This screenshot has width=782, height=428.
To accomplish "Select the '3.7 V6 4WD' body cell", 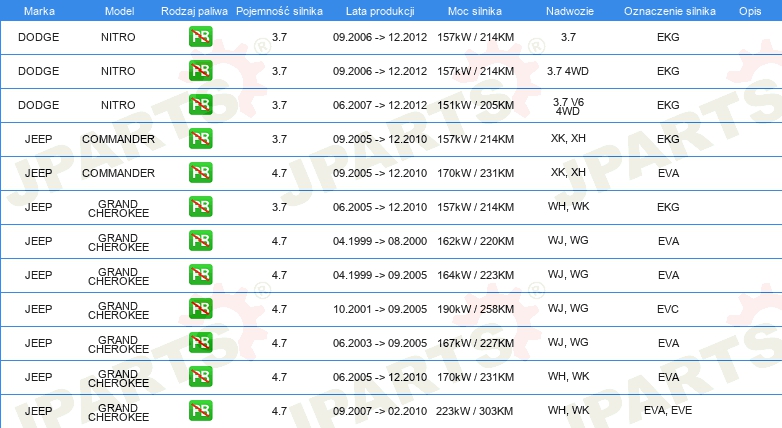I will pyautogui.click(x=568, y=106).
